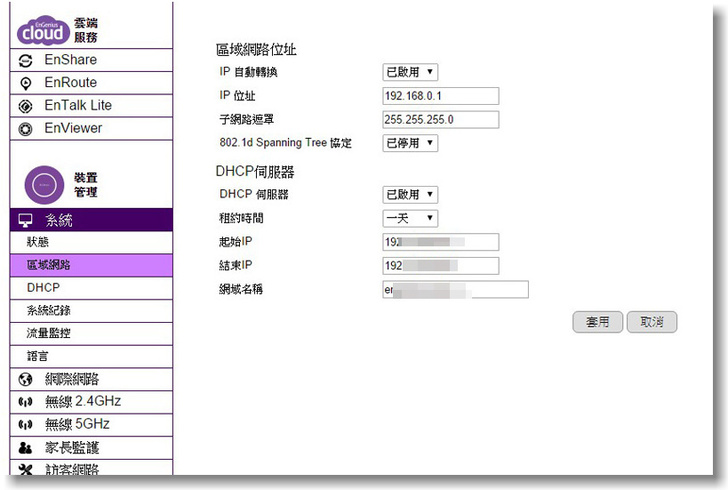Open 系統紀錄 system log page
This screenshot has height=490, width=728.
91,310
